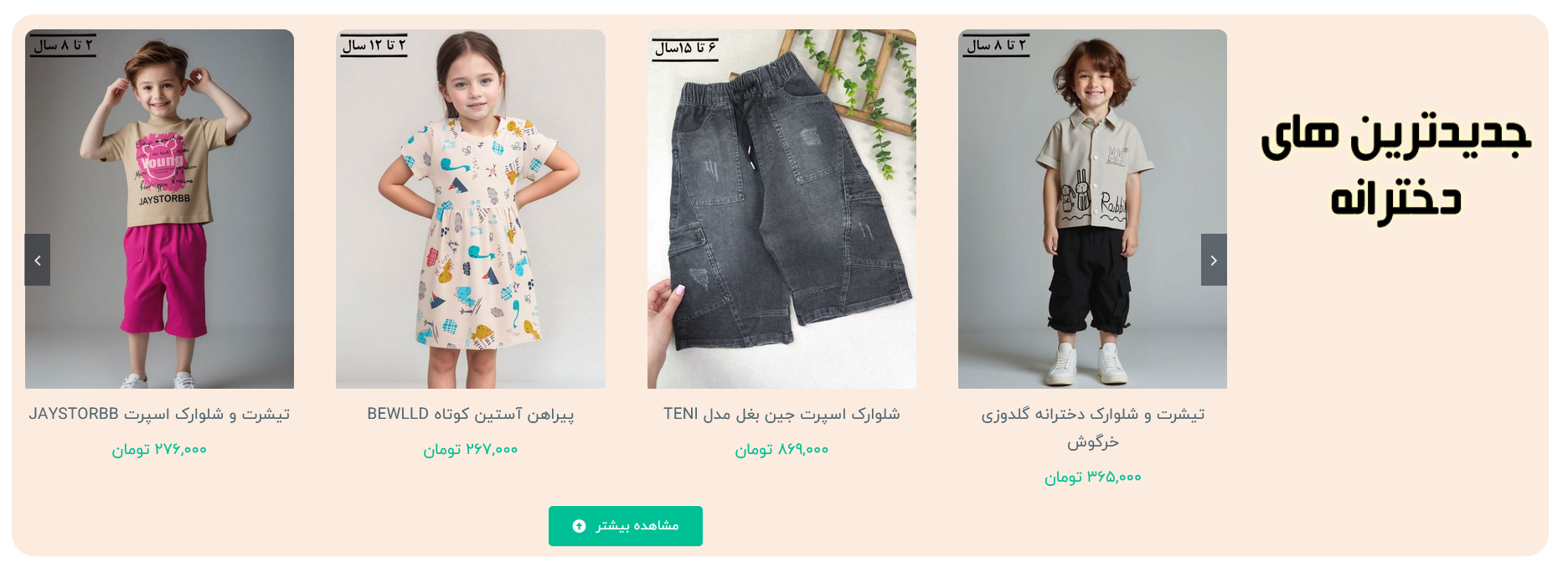Click the جدیدترین های دخترانه heading
Image resolution: width=1568 pixels, height=568 pixels.
coord(1396,168)
